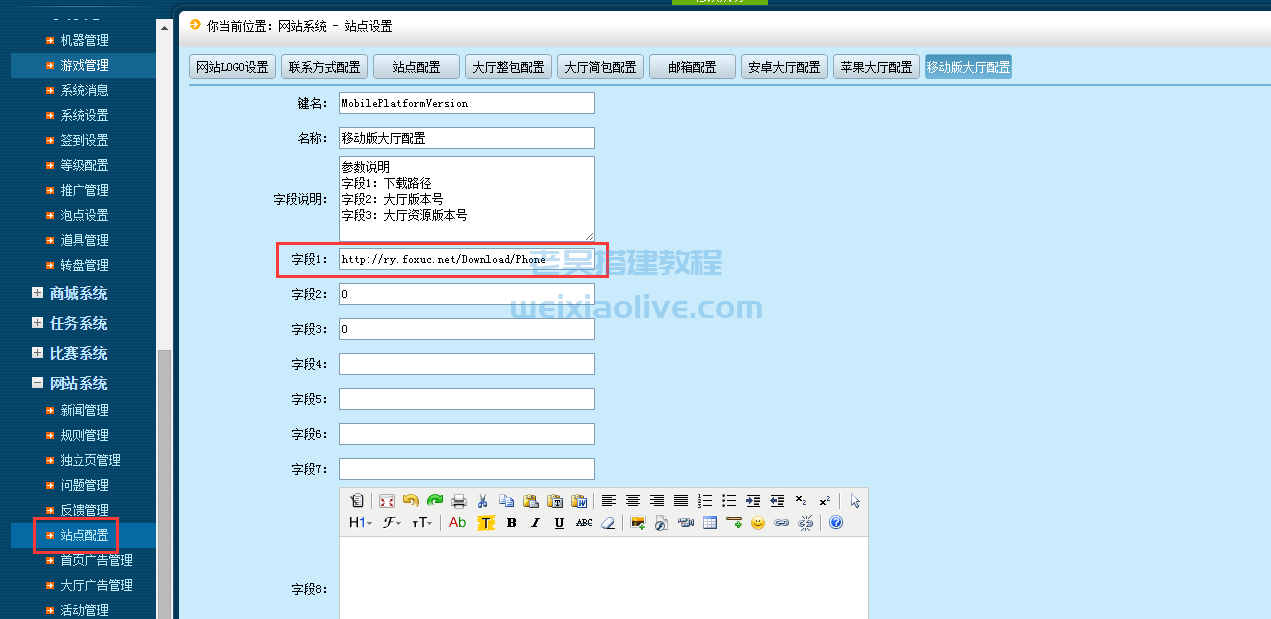
Task: Click the Insert Emoticon smiley icon
Action: tap(758, 524)
